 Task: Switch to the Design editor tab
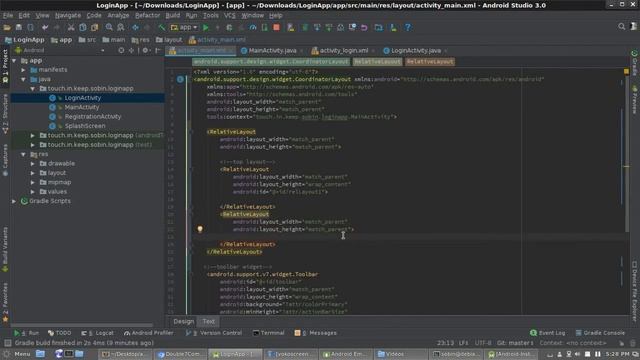(184, 321)
